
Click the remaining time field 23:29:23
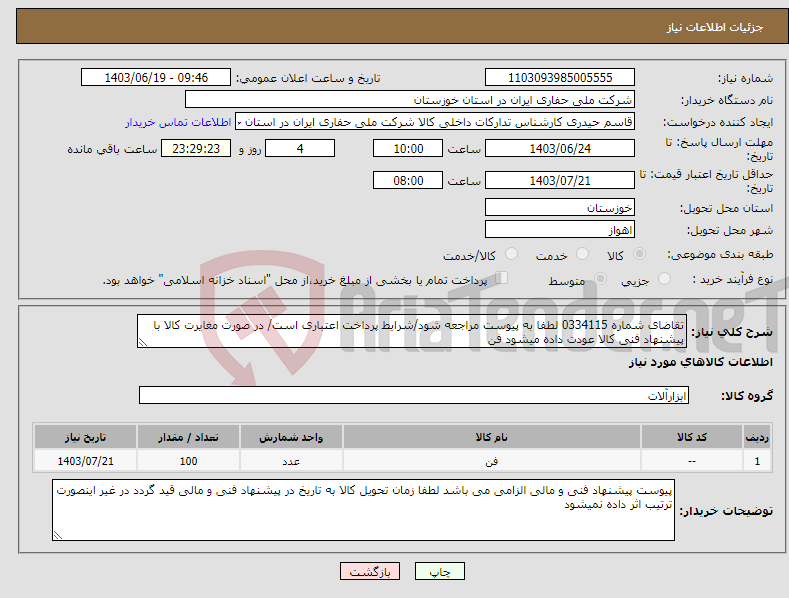pos(196,148)
